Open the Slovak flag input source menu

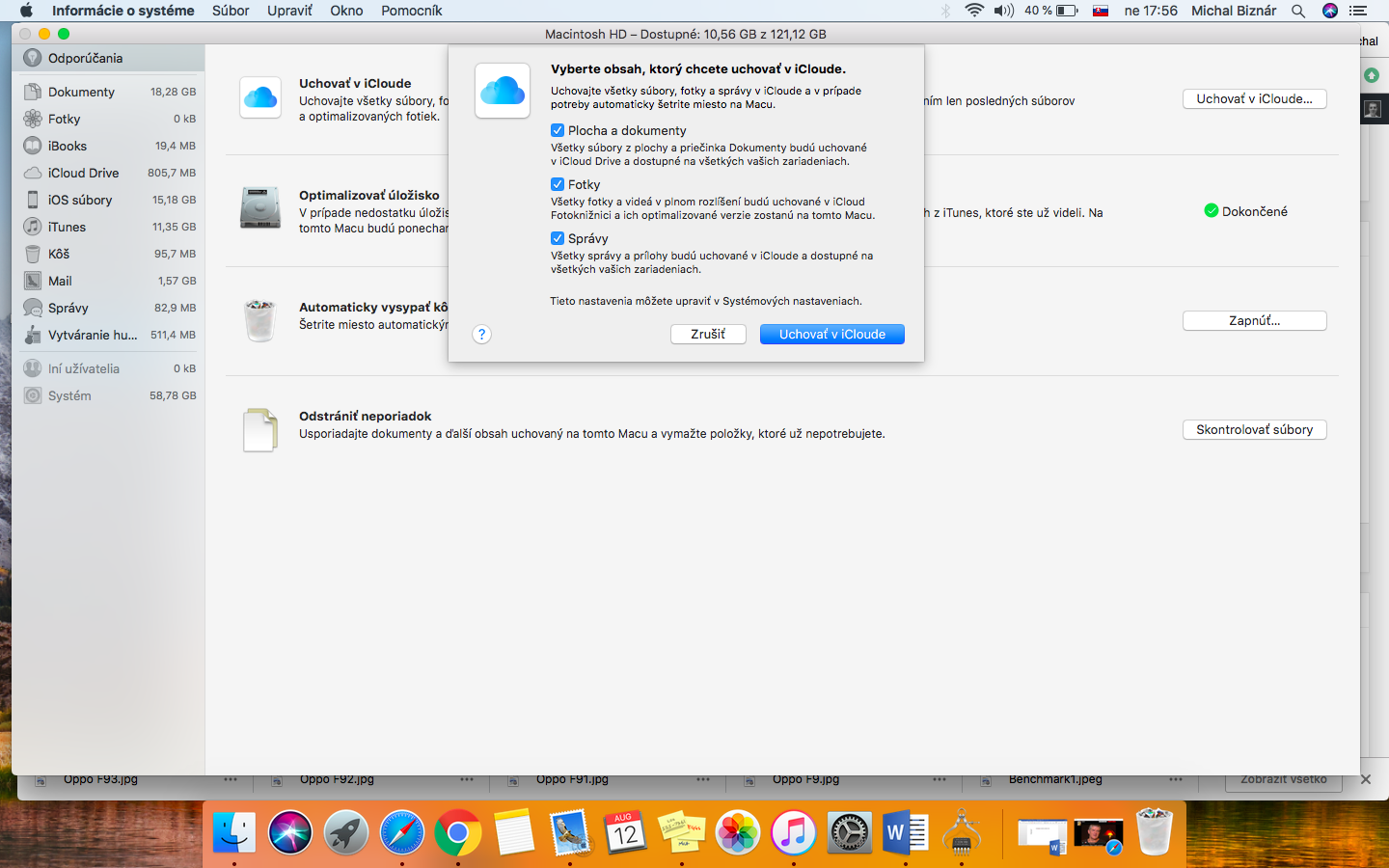[x=1101, y=11]
